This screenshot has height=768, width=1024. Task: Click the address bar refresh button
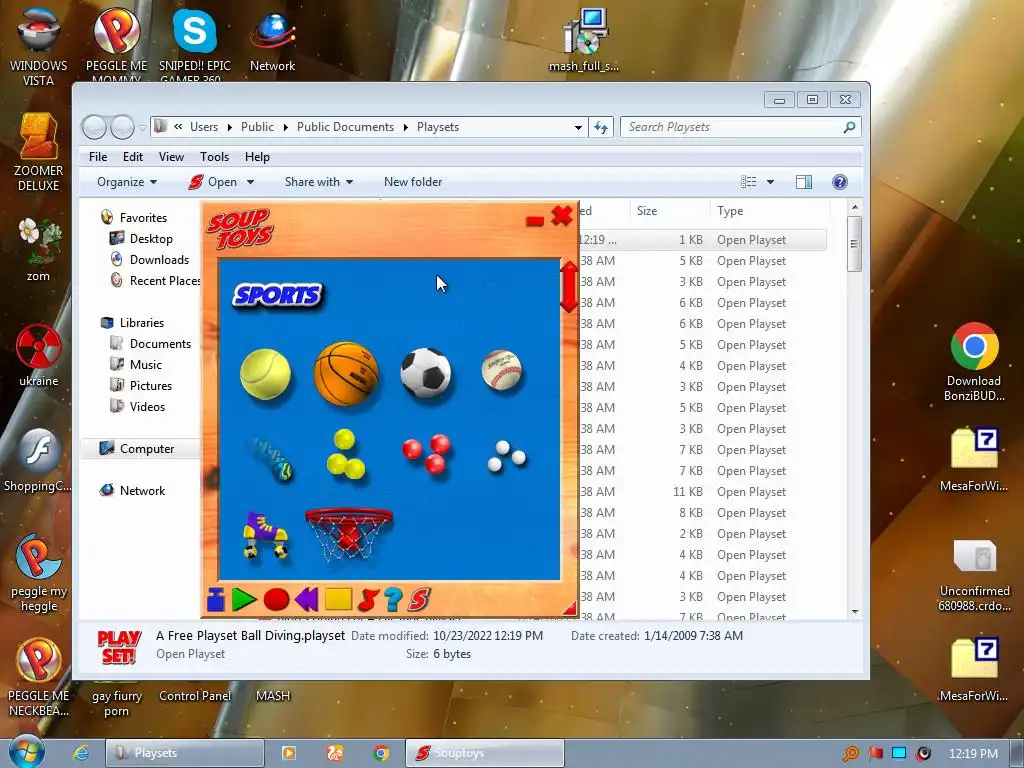point(601,127)
